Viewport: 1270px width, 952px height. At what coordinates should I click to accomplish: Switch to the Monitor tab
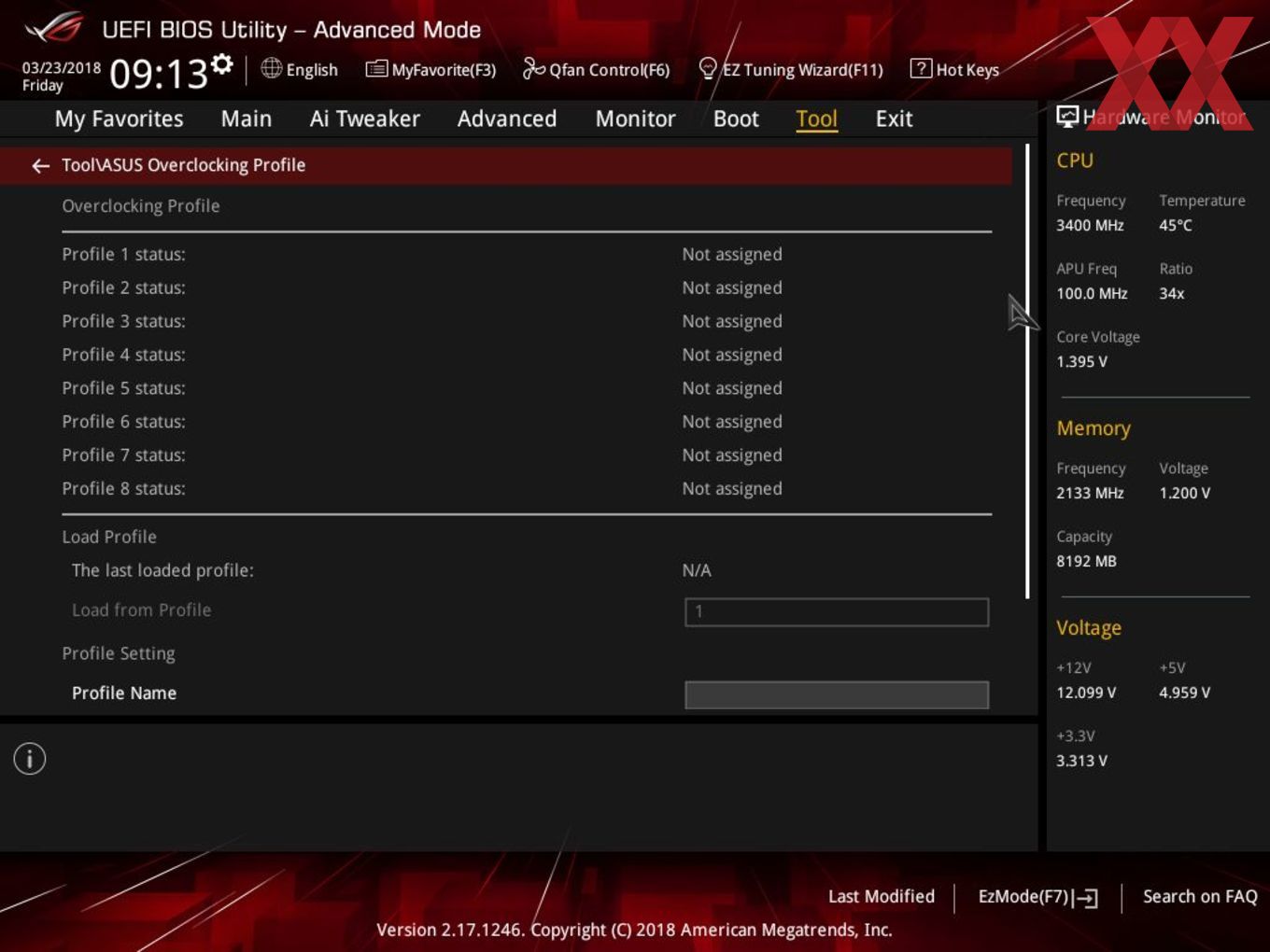coord(636,119)
